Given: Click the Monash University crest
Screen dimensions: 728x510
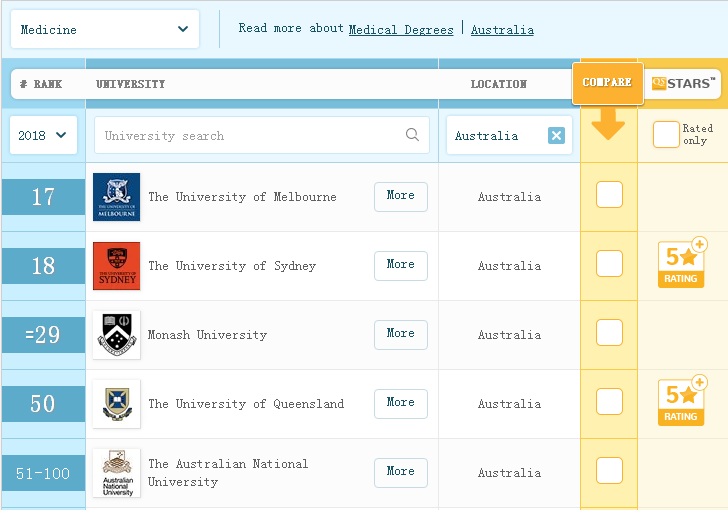Looking at the screenshot, I should [x=116, y=335].
